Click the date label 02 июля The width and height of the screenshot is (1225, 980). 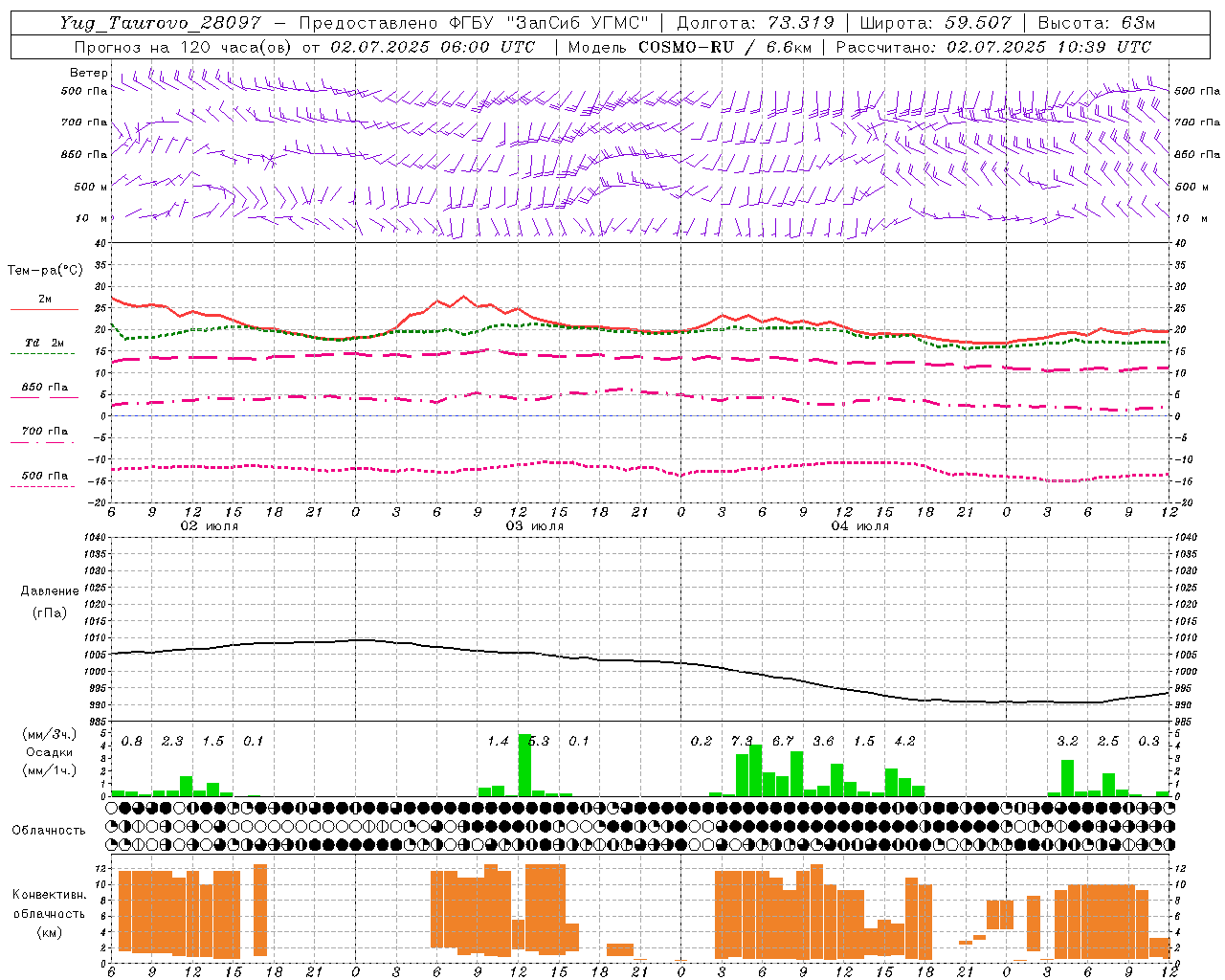click(x=210, y=526)
